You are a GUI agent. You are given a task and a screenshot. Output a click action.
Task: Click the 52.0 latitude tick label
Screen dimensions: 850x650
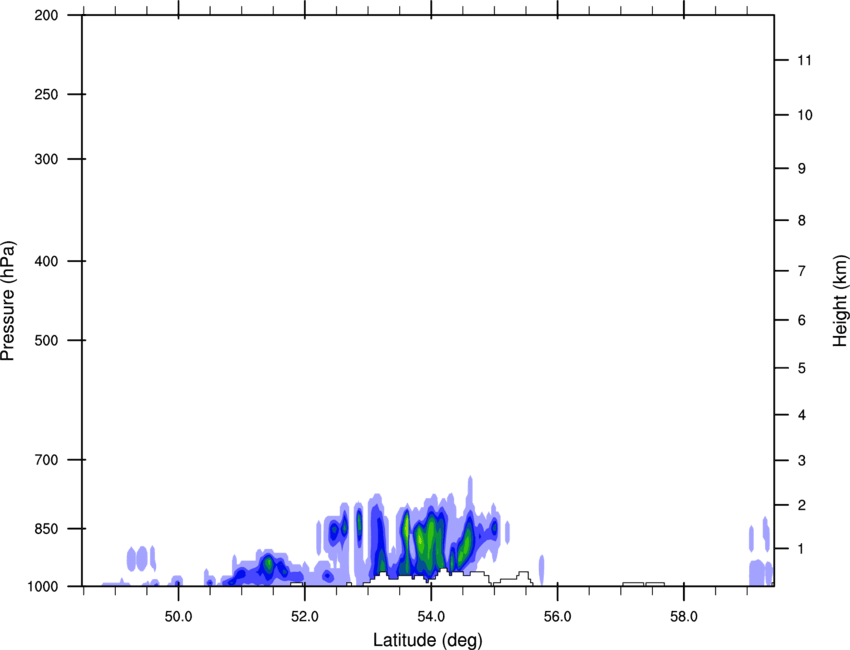(305, 617)
